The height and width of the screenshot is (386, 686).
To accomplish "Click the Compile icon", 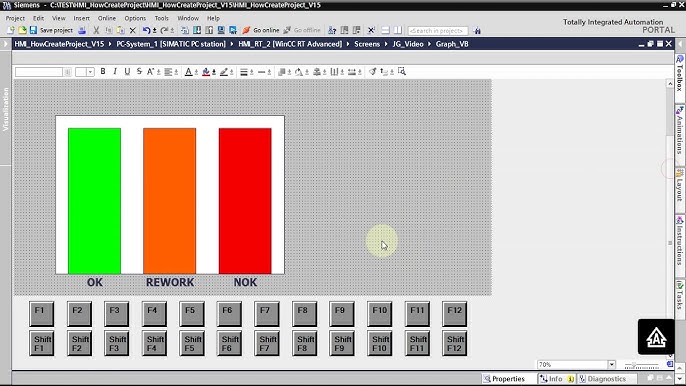I will pyautogui.click(x=185, y=30).
